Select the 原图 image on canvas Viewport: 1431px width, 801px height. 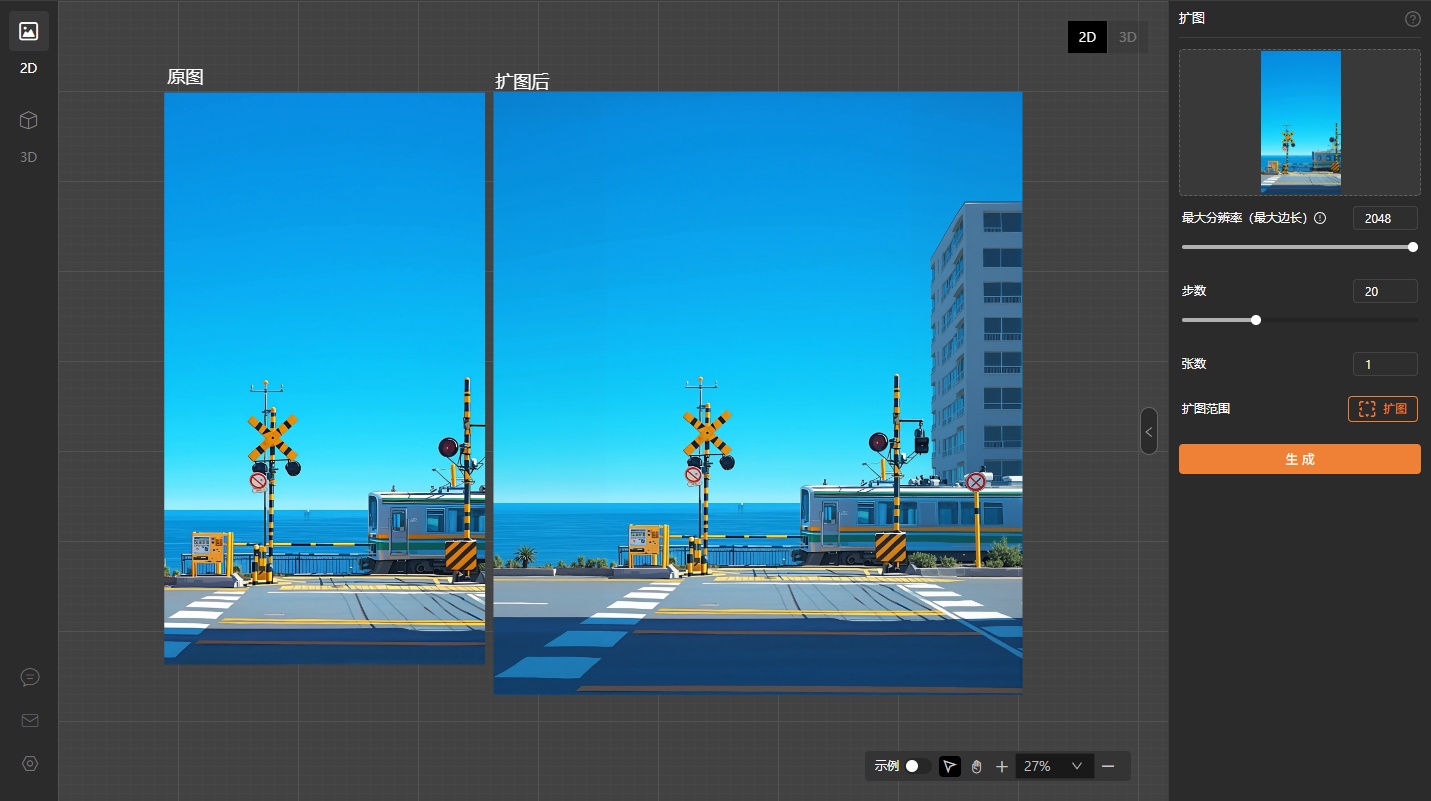324,378
